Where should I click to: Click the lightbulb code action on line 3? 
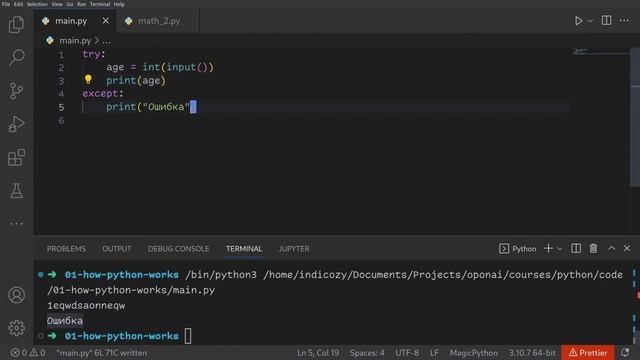(88, 80)
